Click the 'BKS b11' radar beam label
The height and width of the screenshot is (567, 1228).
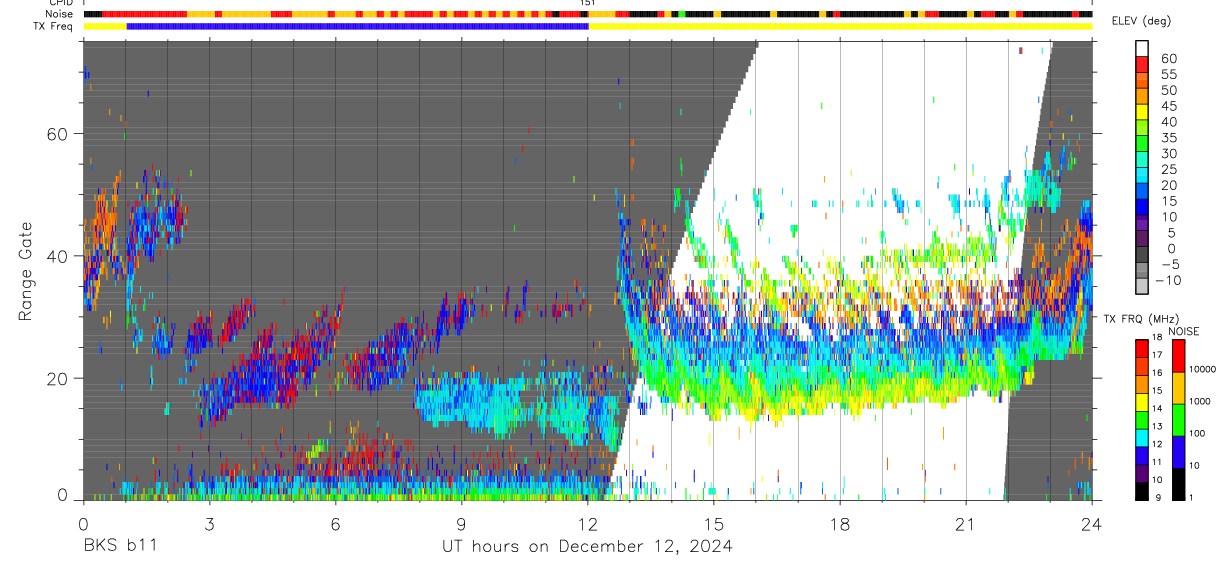tap(119, 547)
